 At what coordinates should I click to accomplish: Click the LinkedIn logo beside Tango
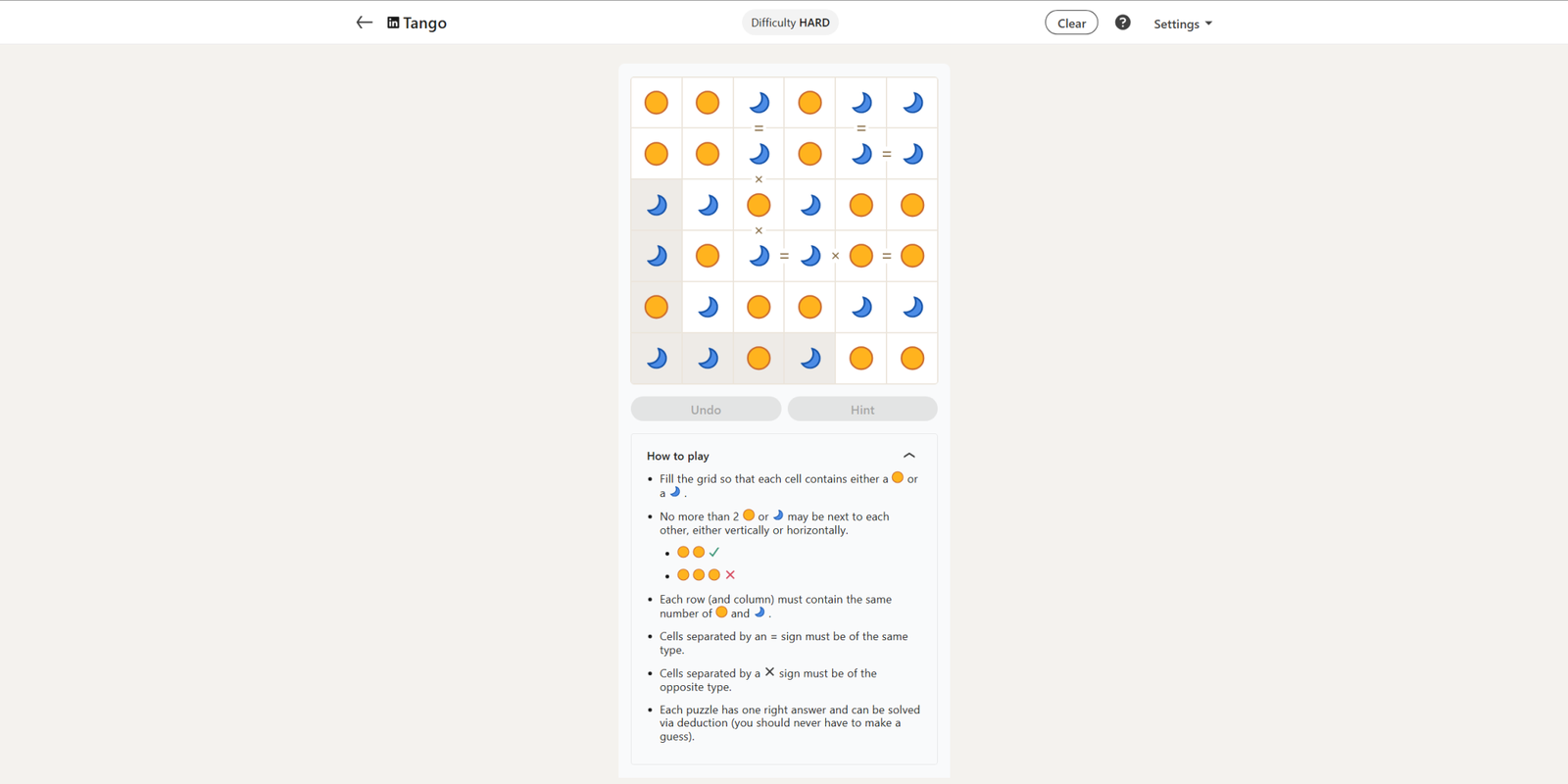click(x=393, y=23)
